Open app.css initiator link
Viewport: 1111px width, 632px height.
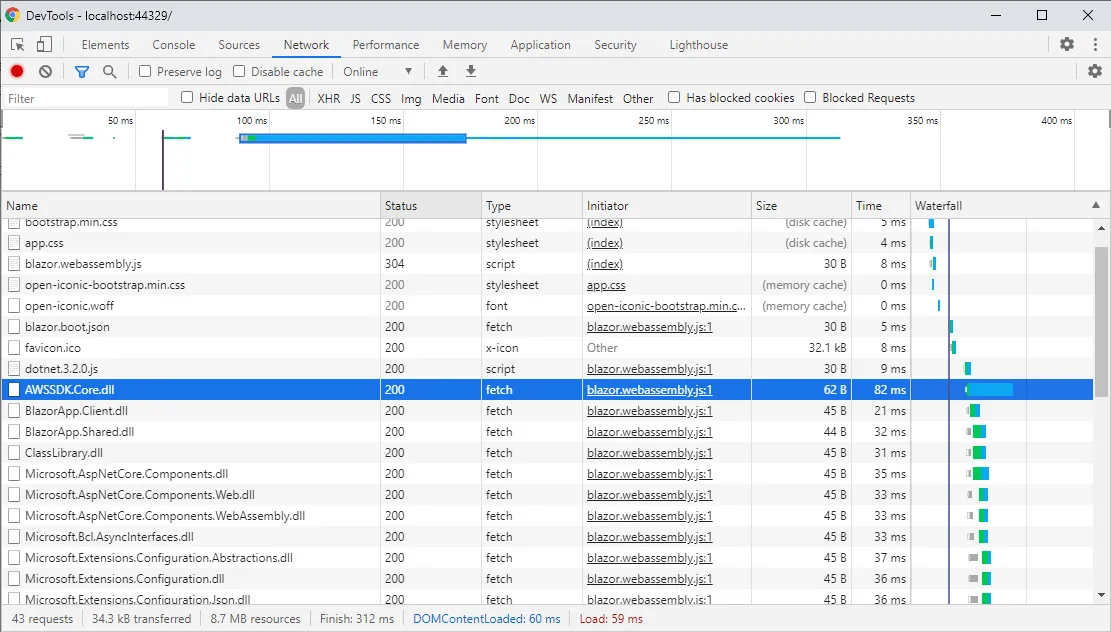click(606, 285)
